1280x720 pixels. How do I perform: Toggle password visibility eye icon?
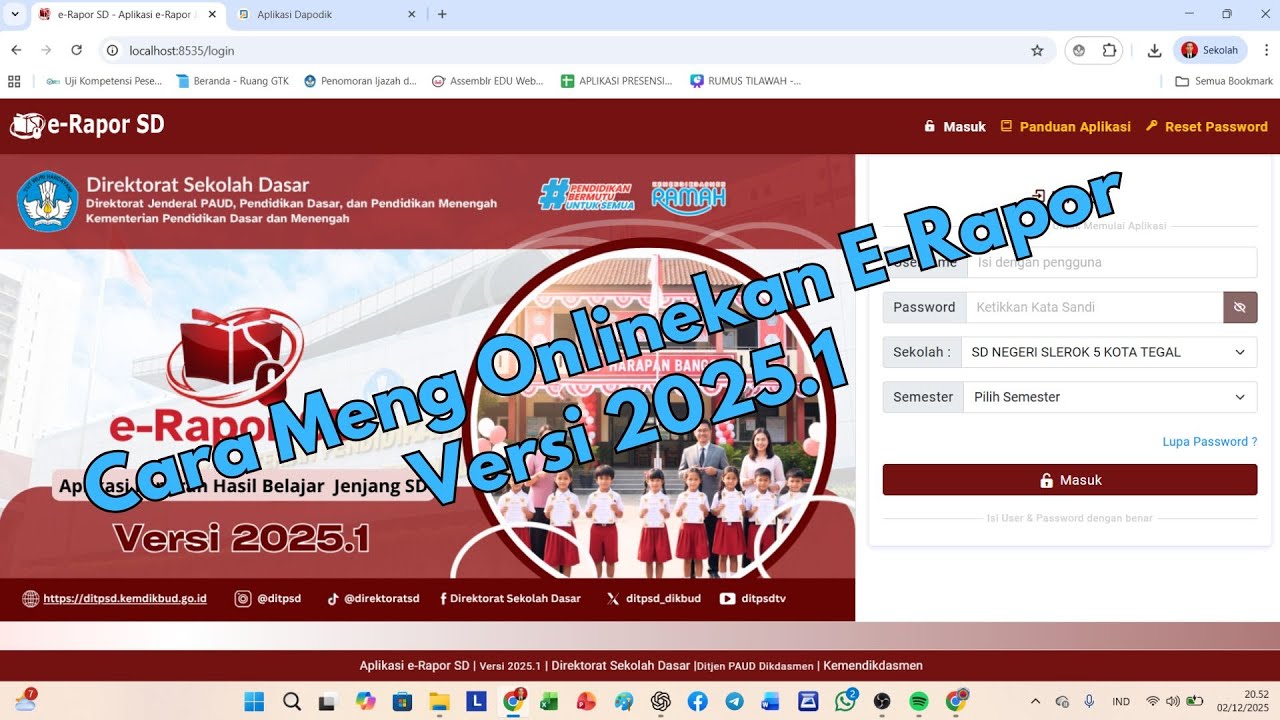(1240, 307)
